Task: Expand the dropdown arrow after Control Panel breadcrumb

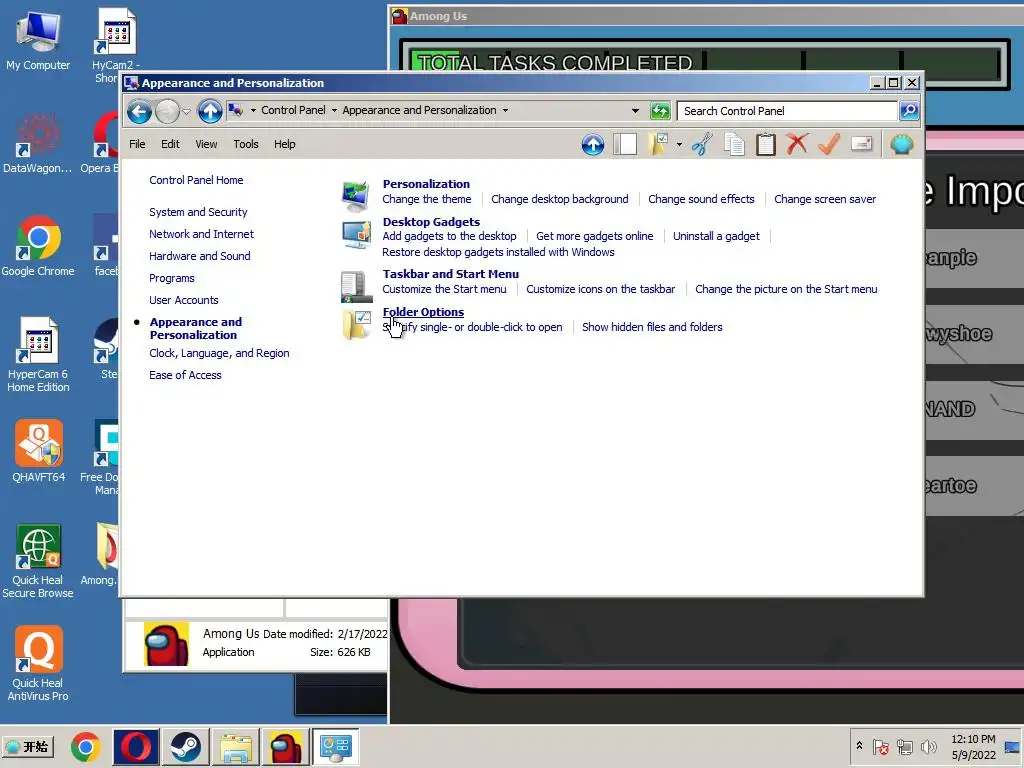Action: point(334,110)
